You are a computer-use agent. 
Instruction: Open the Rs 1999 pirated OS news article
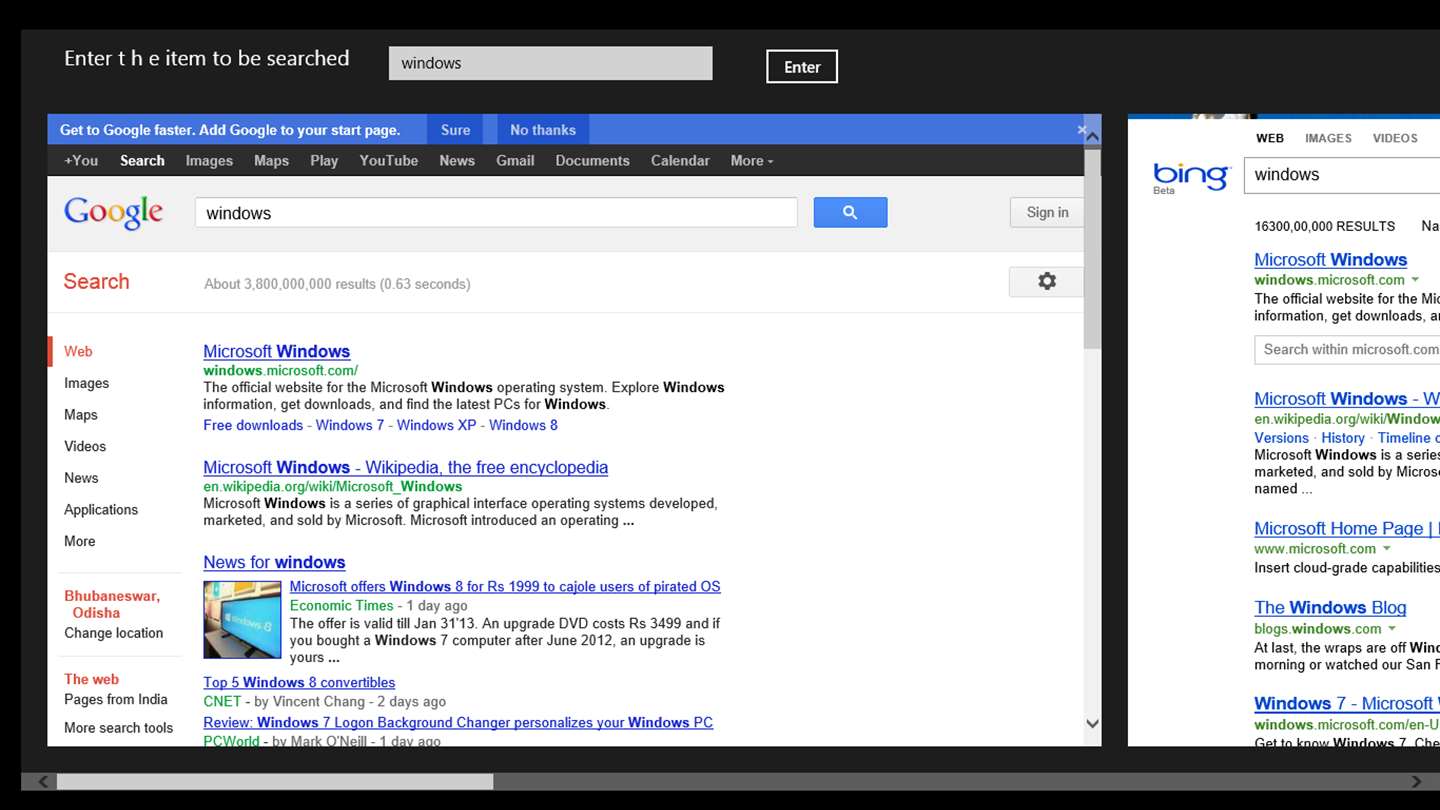click(x=505, y=587)
